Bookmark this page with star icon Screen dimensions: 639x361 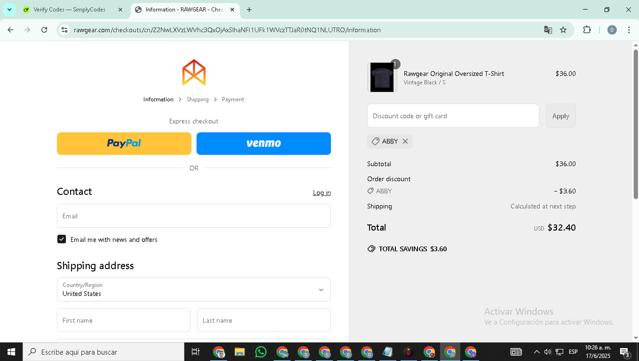pyautogui.click(x=563, y=30)
